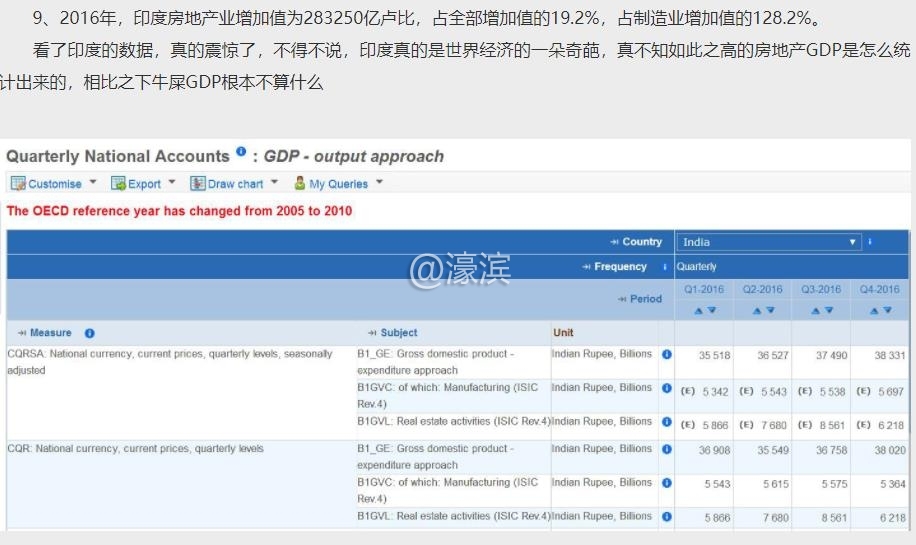Image resolution: width=916 pixels, height=545 pixels.
Task: Click the manufacturing value 5 615
Action: (776, 484)
